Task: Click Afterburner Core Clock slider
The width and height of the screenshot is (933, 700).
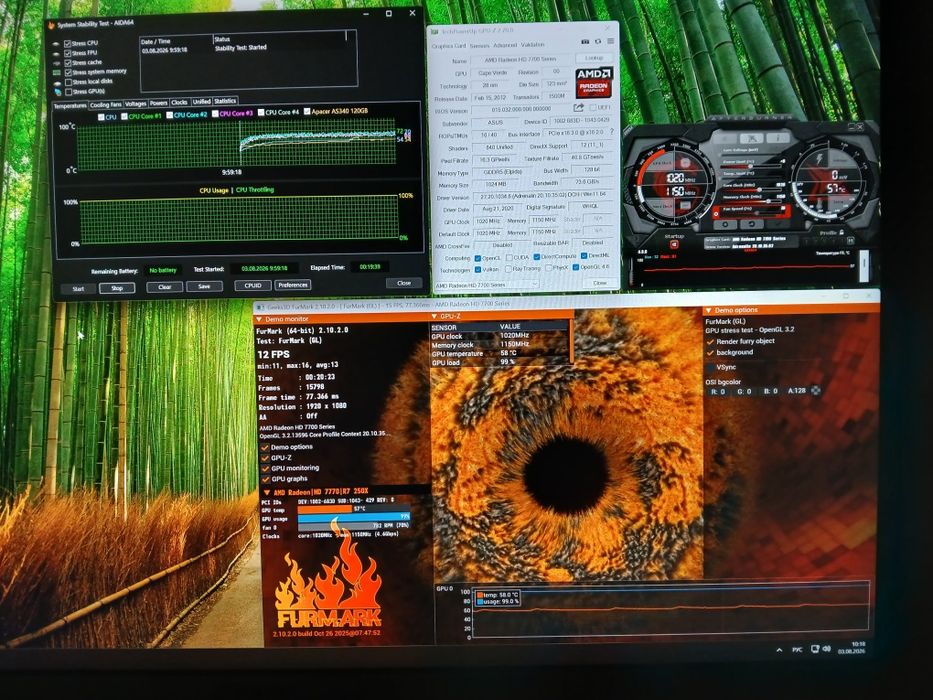Action: (751, 188)
